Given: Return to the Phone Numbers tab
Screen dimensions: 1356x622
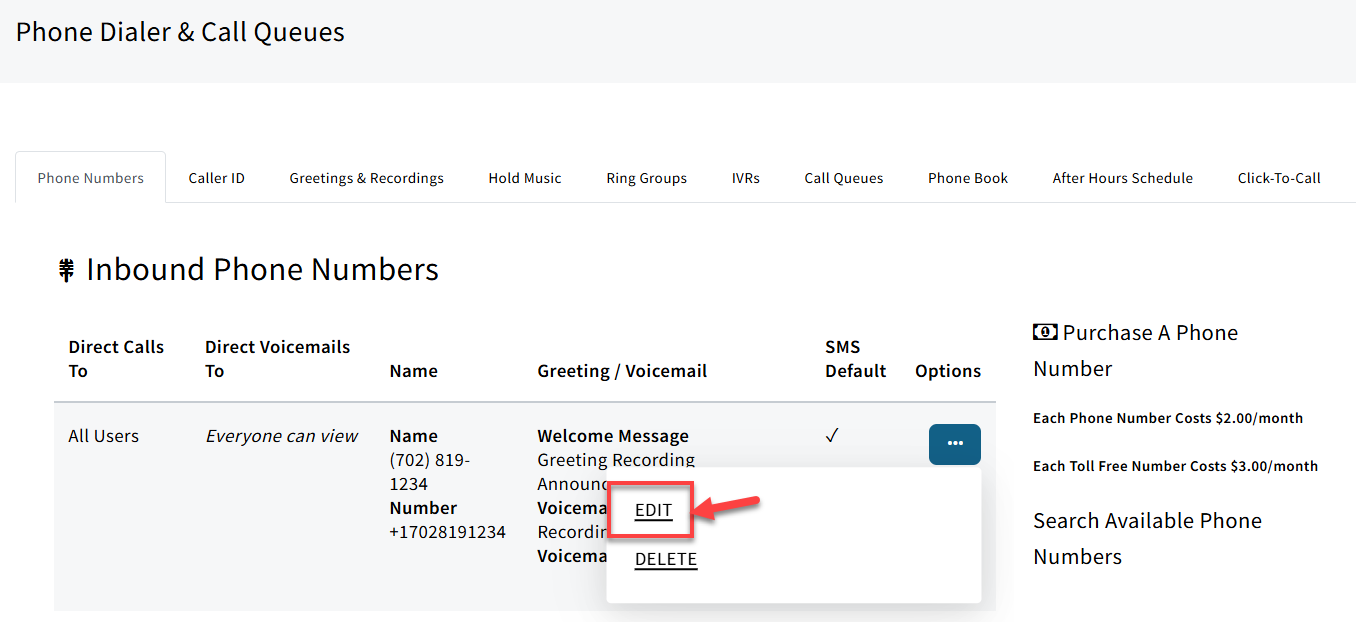Looking at the screenshot, I should (x=90, y=177).
